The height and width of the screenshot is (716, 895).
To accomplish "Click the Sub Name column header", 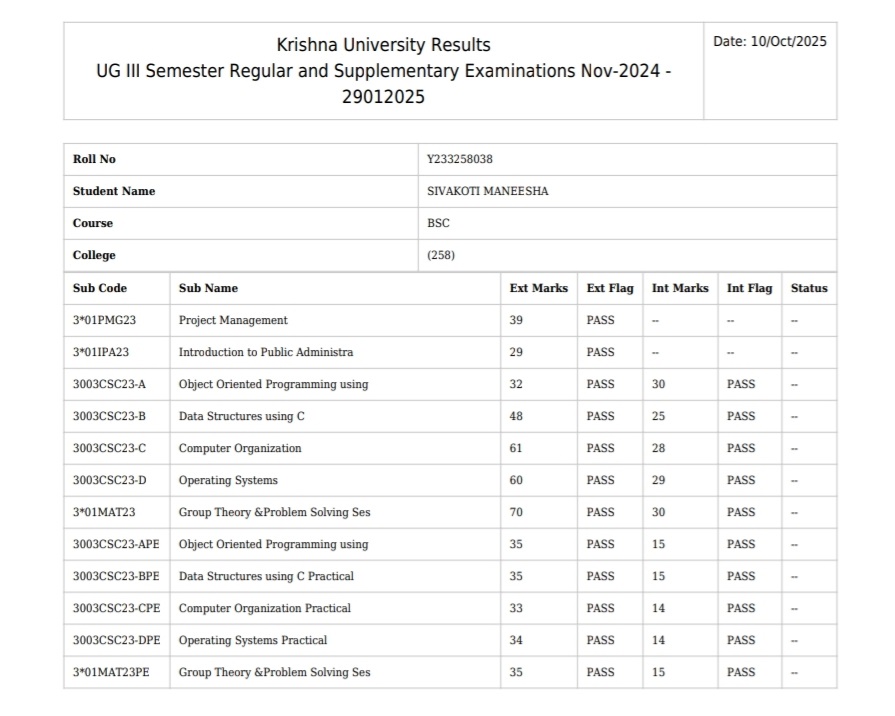I will tap(208, 288).
